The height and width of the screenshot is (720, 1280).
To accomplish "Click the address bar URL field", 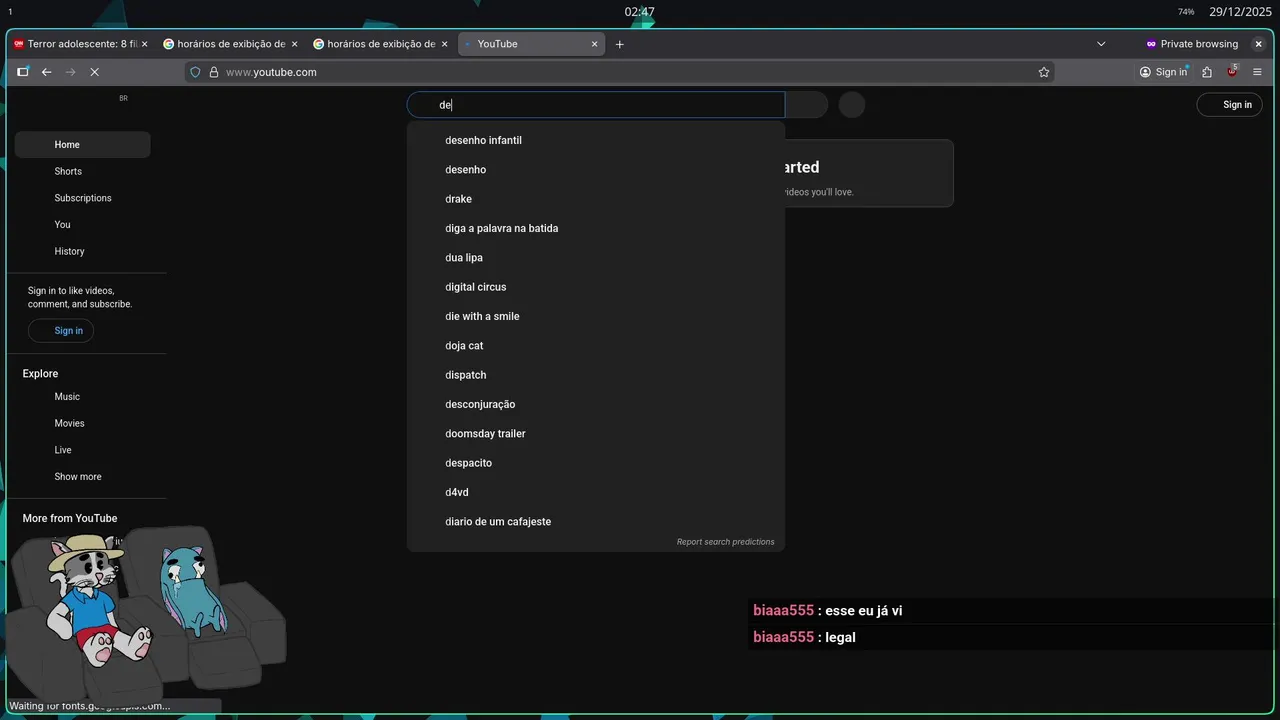I will (x=620, y=72).
